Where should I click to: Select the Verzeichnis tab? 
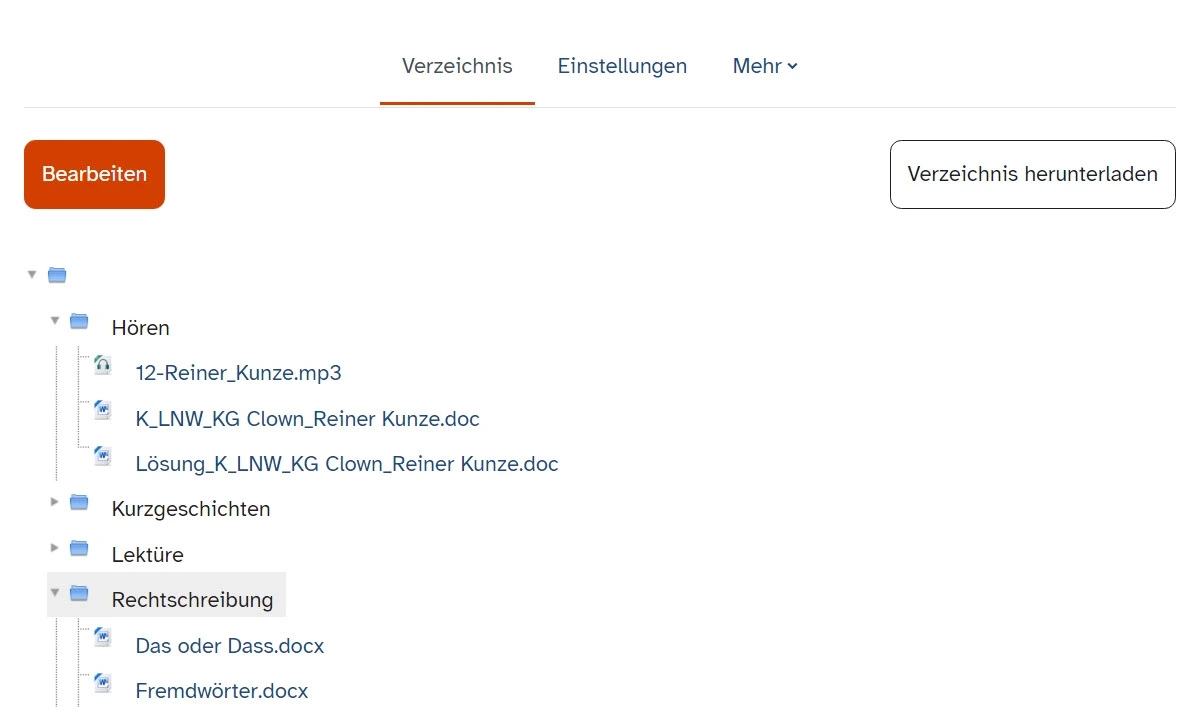coord(457,66)
